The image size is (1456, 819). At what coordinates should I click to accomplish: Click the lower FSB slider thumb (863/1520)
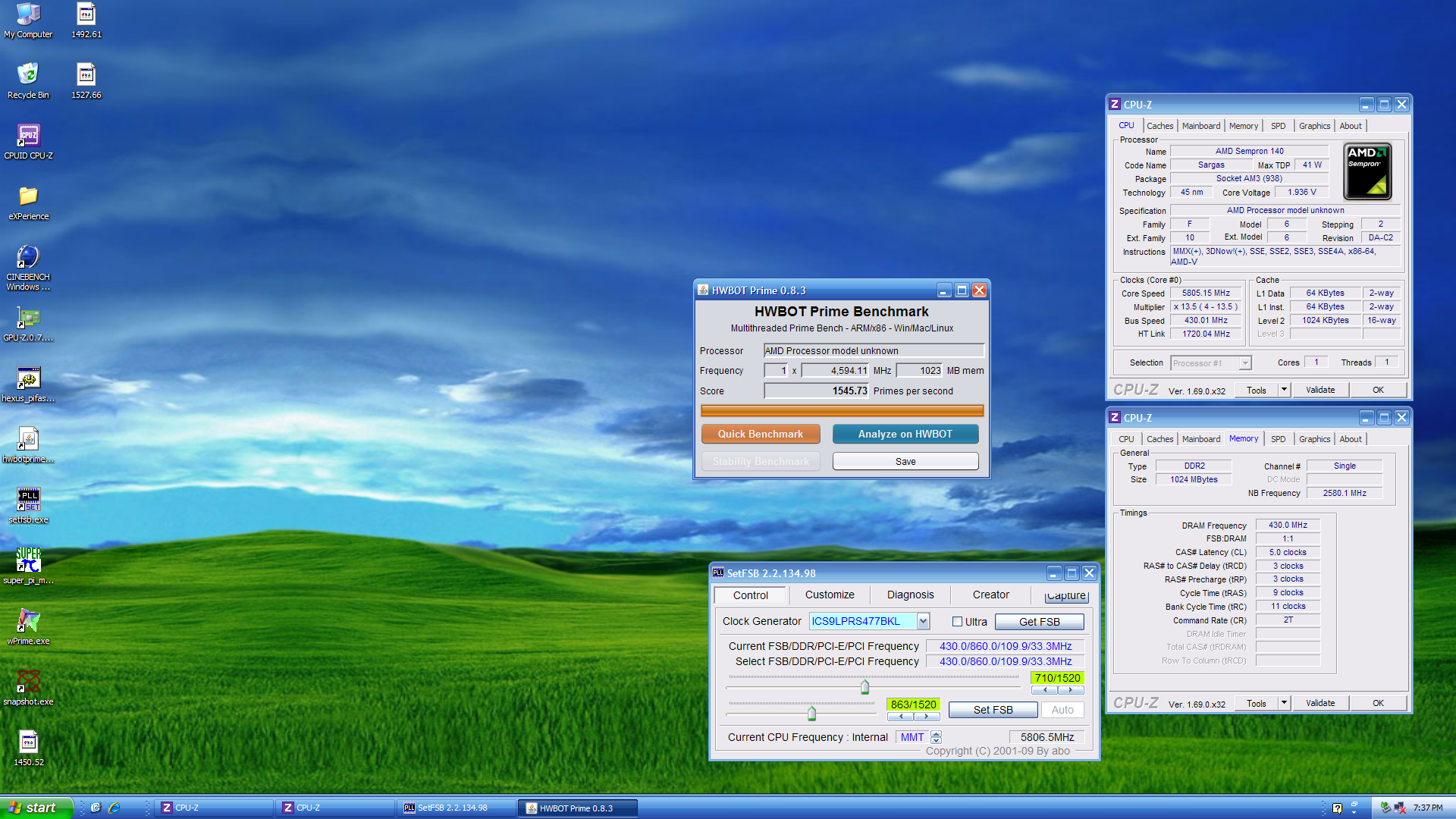tap(811, 713)
